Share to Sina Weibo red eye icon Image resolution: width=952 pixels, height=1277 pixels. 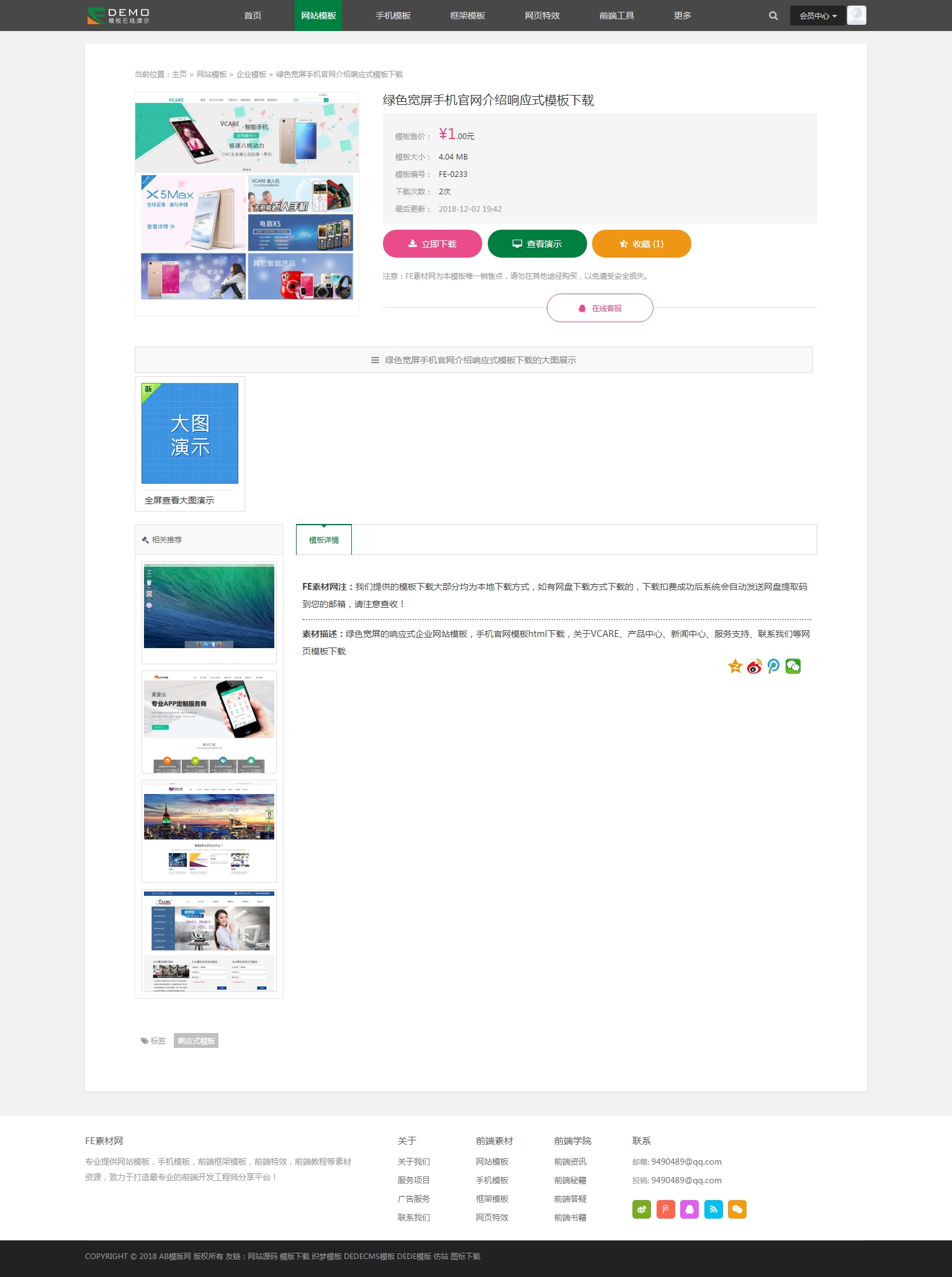[x=754, y=666]
